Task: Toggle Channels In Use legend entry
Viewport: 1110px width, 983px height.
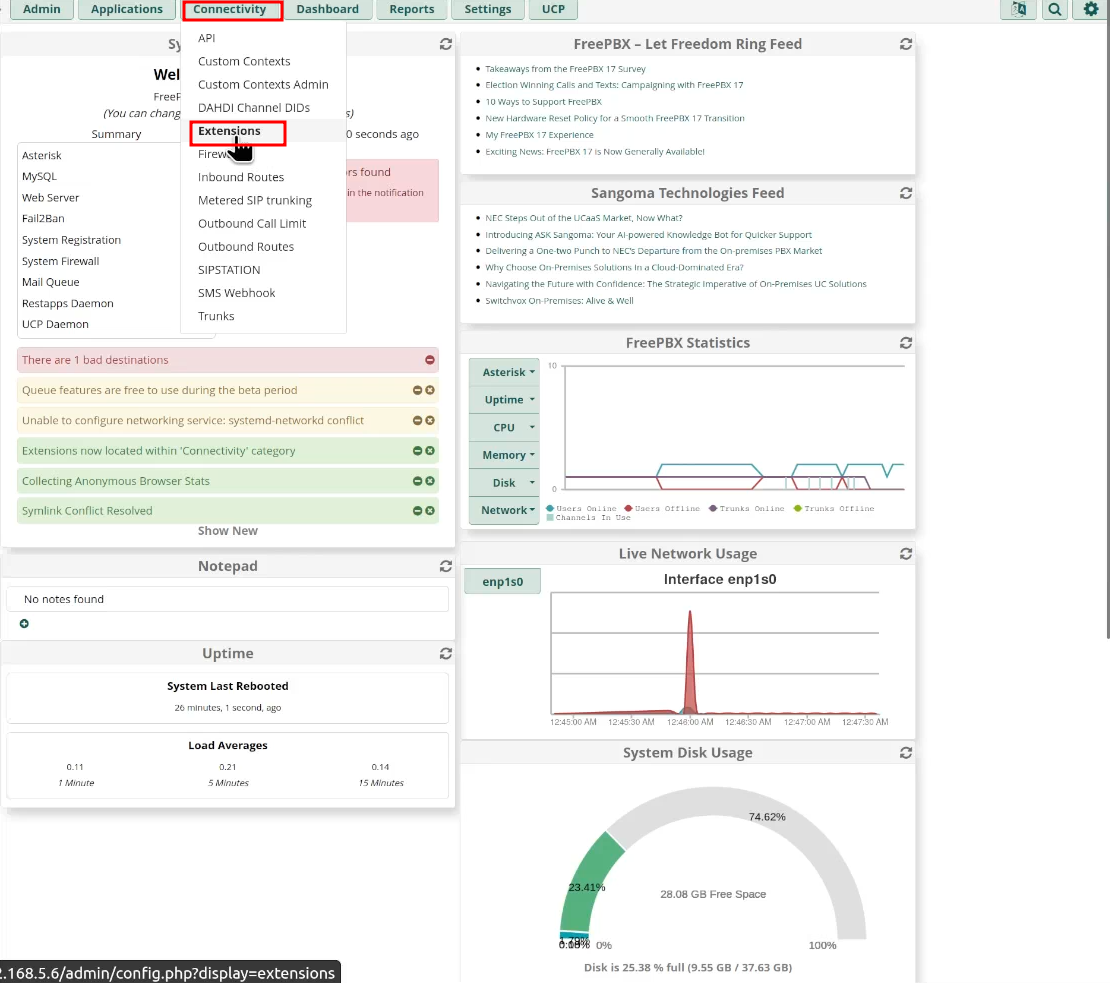Action: [x=588, y=517]
